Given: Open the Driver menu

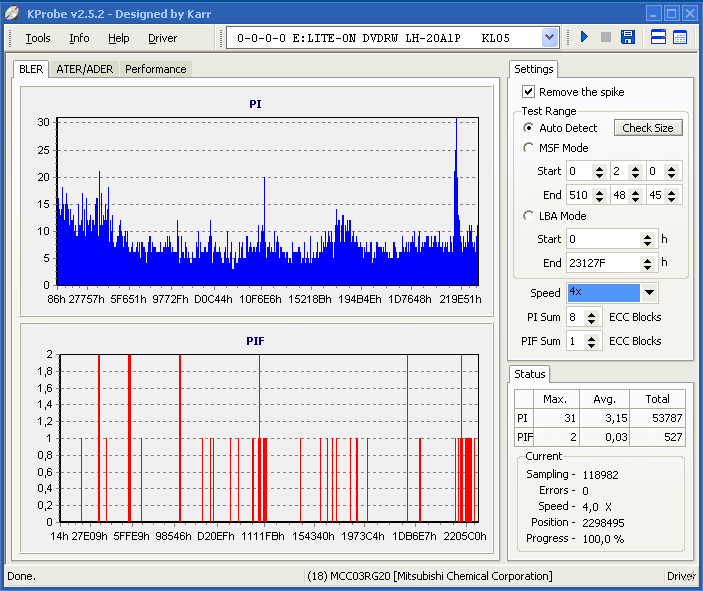Looking at the screenshot, I should point(162,38).
